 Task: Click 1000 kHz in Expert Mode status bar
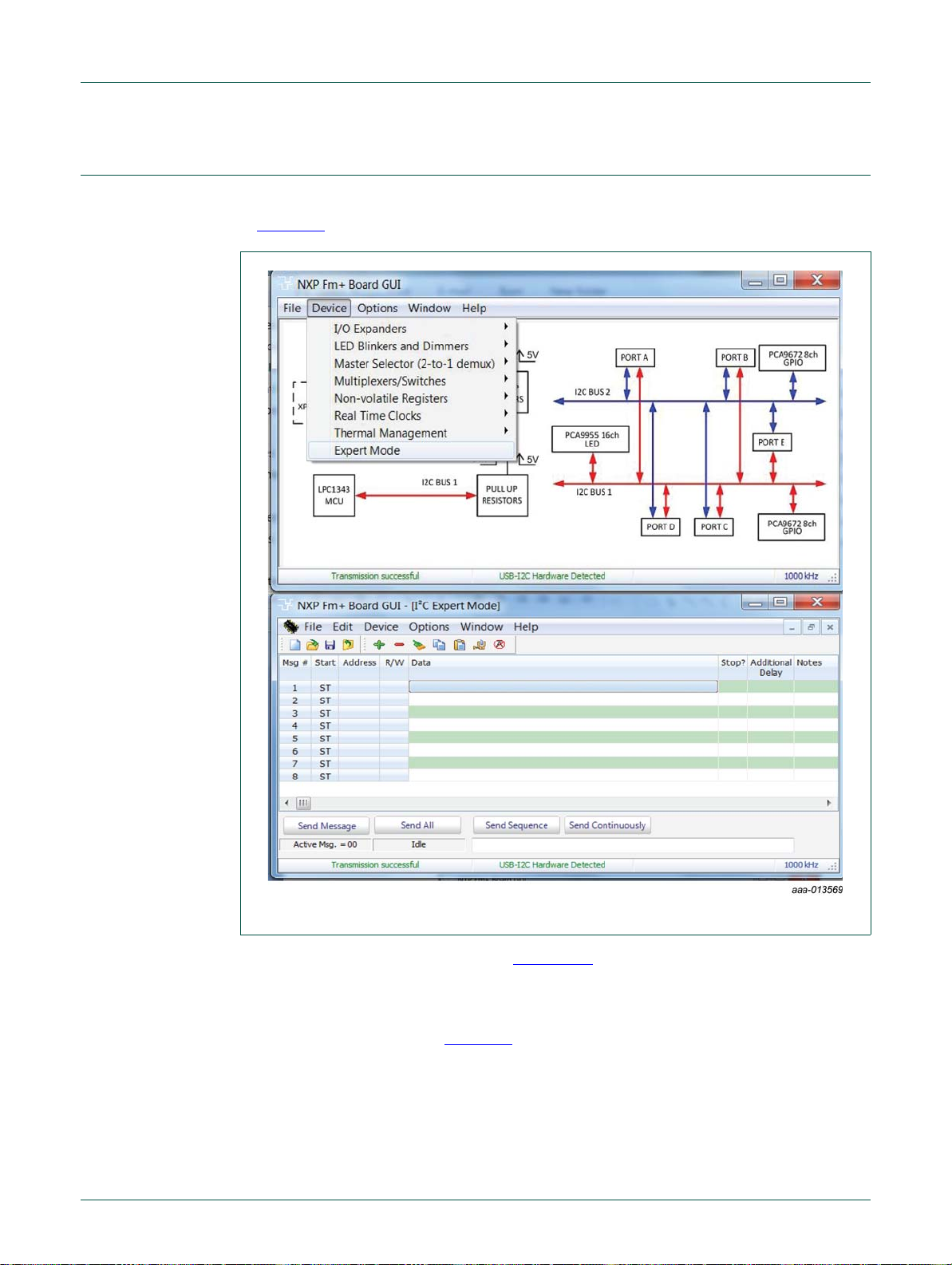click(x=801, y=865)
